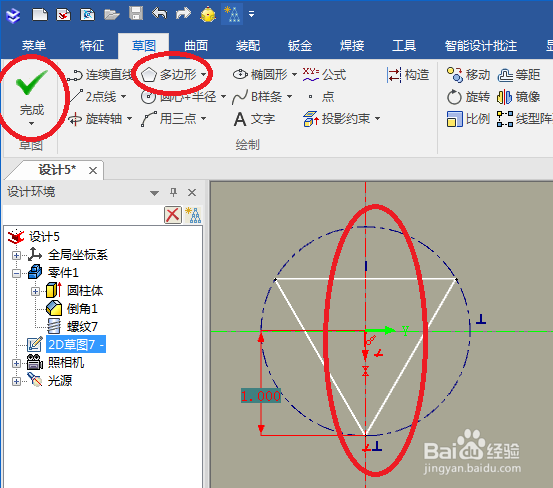Click the redo arrow icon
This screenshot has width=553, height=488.
pos(183,14)
